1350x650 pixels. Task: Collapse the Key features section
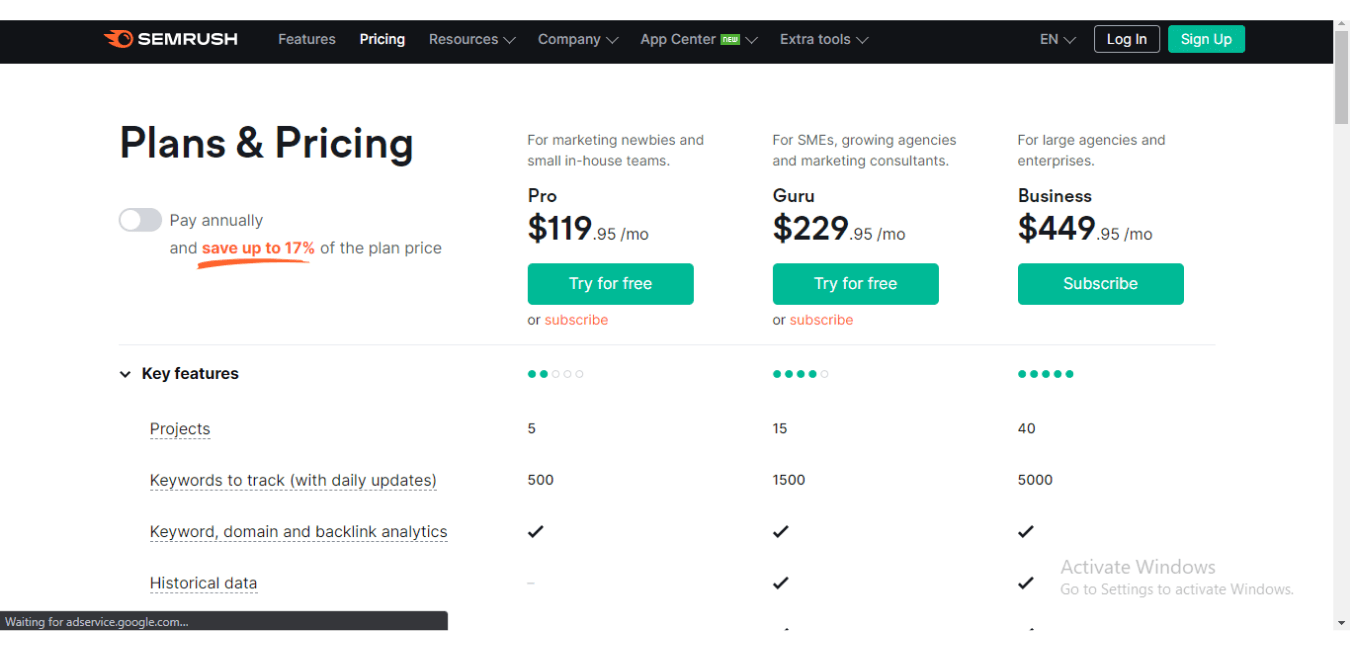124,373
